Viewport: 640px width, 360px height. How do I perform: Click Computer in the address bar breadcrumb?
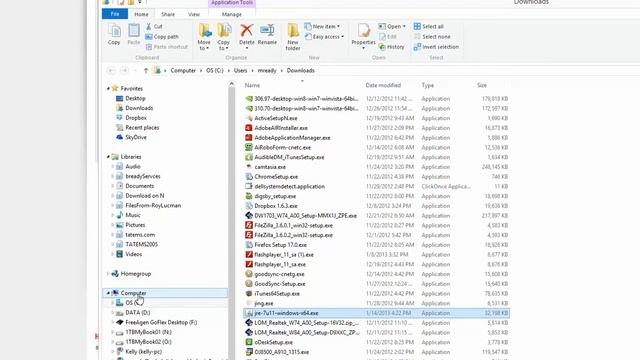click(x=183, y=70)
